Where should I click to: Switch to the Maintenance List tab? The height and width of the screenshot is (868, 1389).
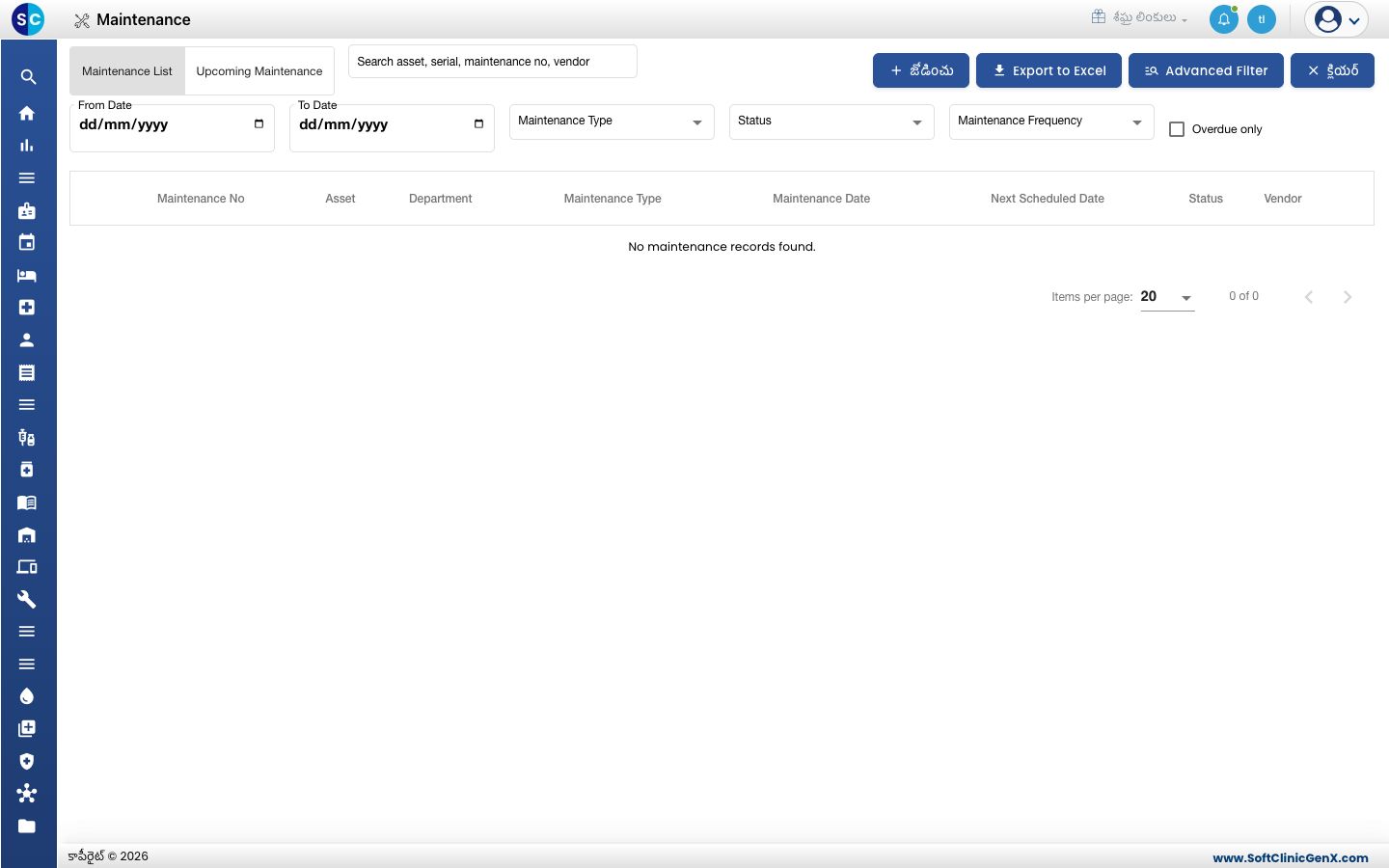point(127,71)
